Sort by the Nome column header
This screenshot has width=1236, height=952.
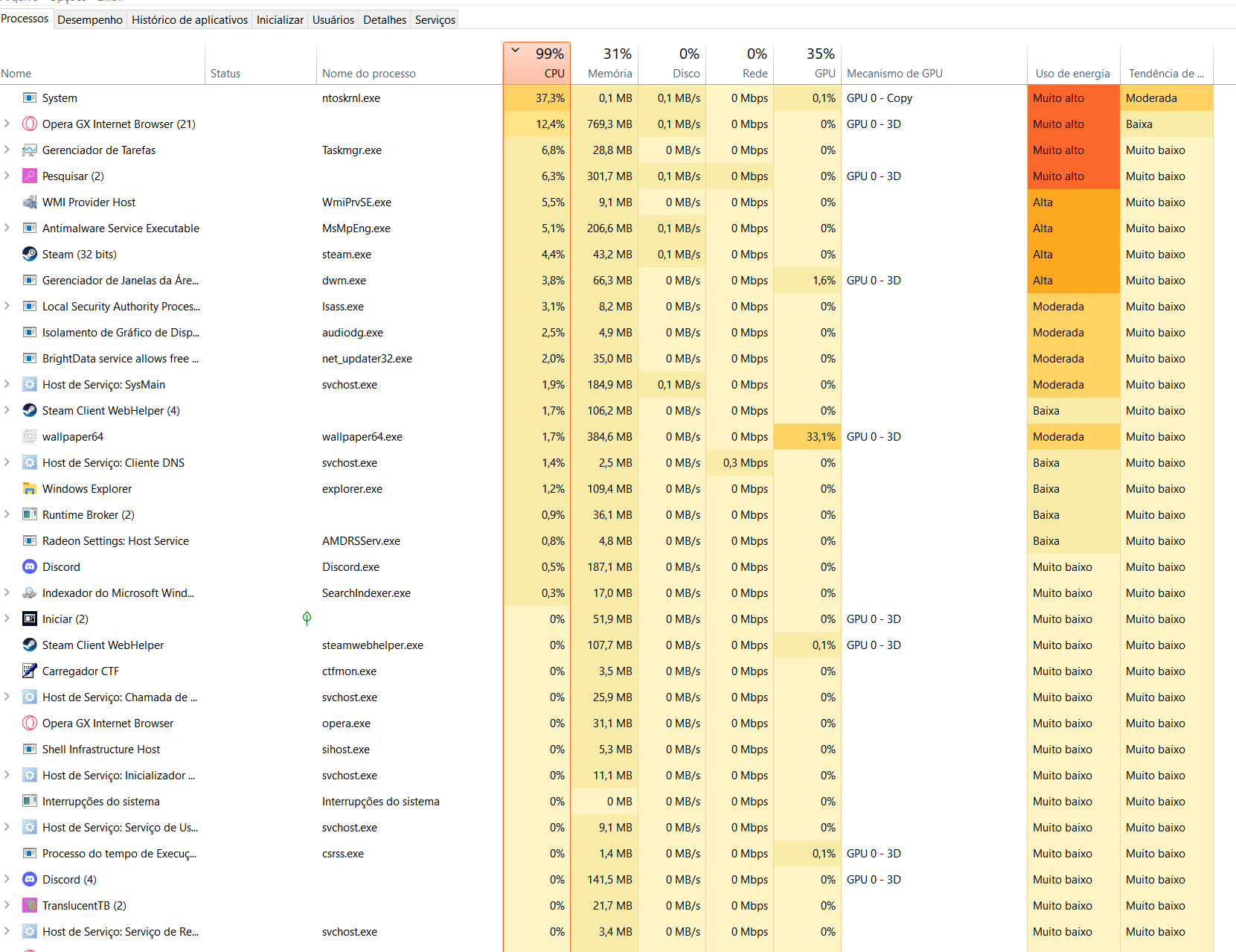(103, 63)
